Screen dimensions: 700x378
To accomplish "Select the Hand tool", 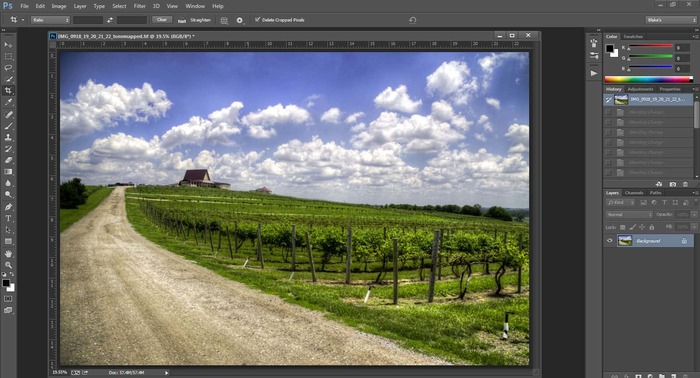I will (8, 253).
